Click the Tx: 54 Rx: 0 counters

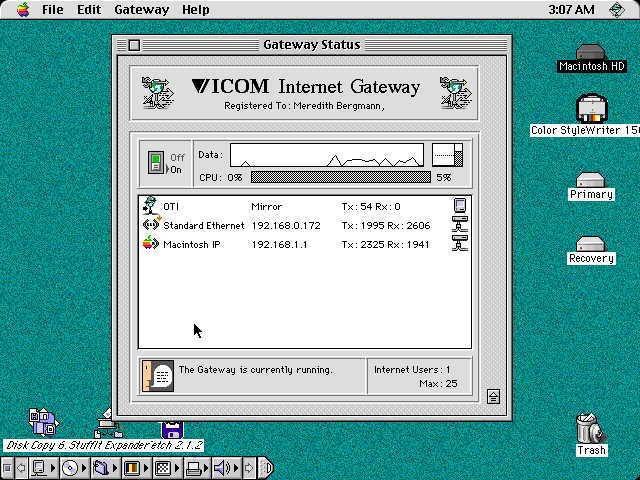(x=371, y=207)
